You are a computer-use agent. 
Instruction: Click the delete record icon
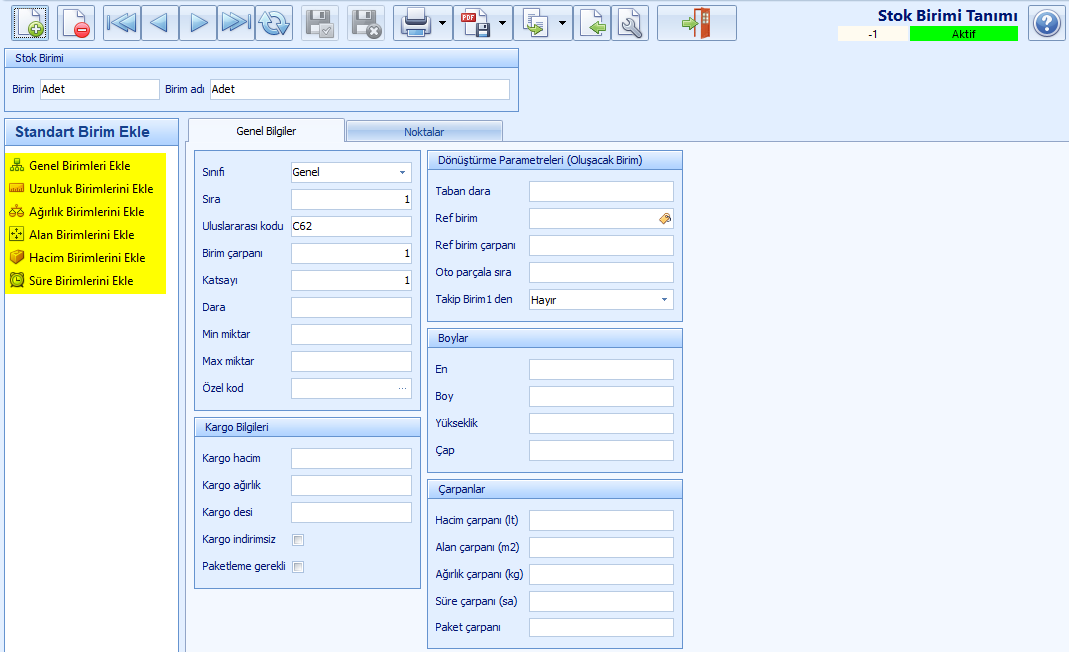point(75,23)
